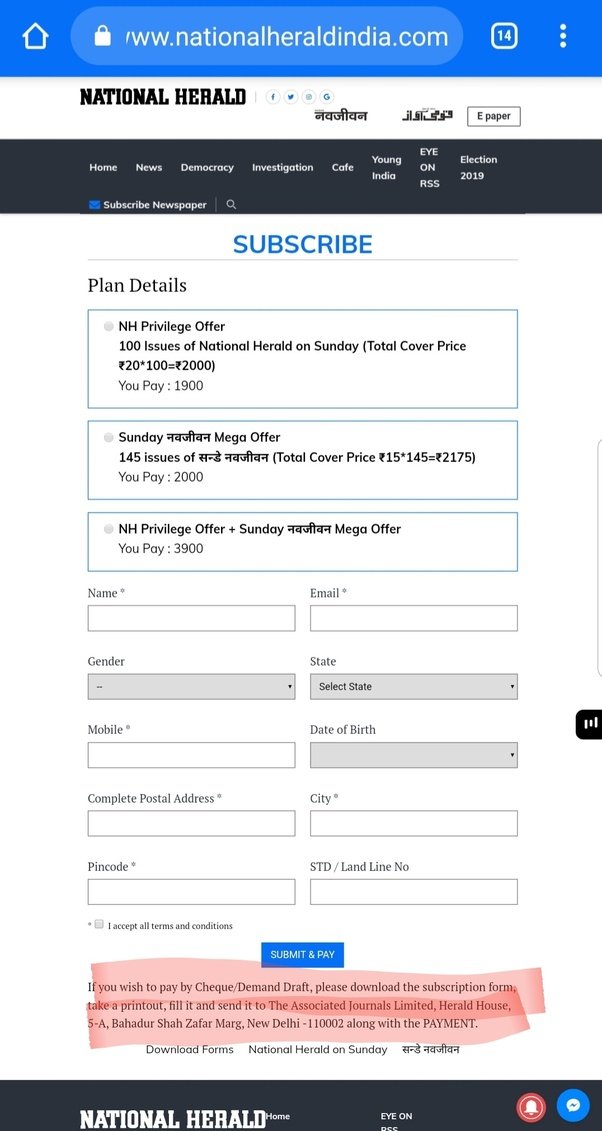Click the Twitter social icon in header
Image resolution: width=602 pixels, height=1131 pixels.
click(291, 97)
